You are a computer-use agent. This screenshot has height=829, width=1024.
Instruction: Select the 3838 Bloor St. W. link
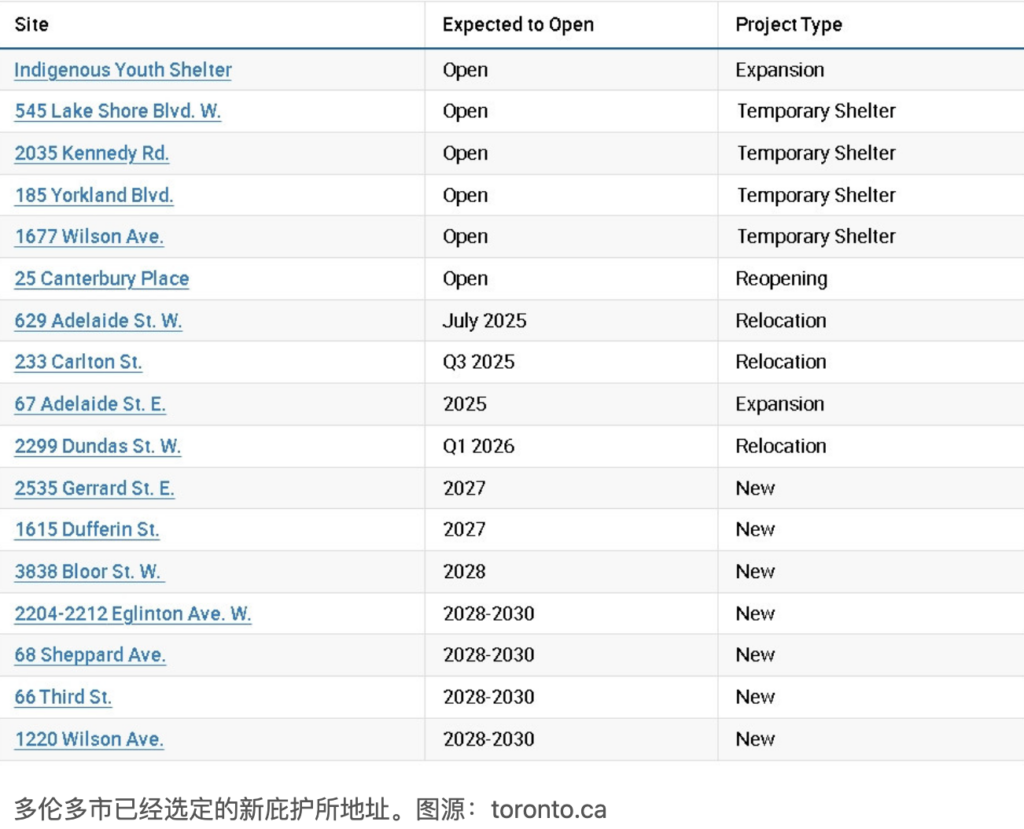pyautogui.click(x=89, y=572)
